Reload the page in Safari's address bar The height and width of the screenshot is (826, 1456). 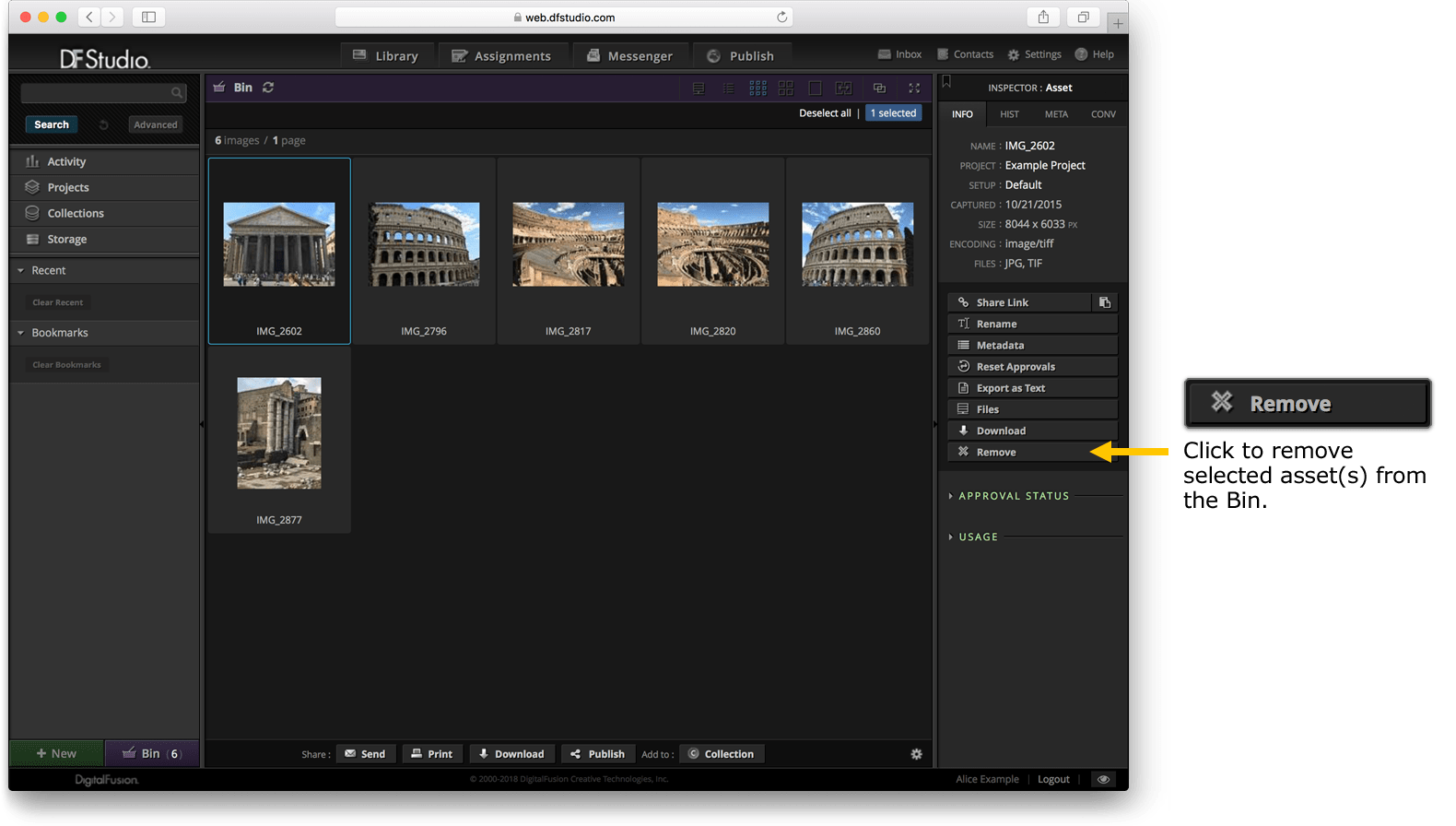coord(781,17)
